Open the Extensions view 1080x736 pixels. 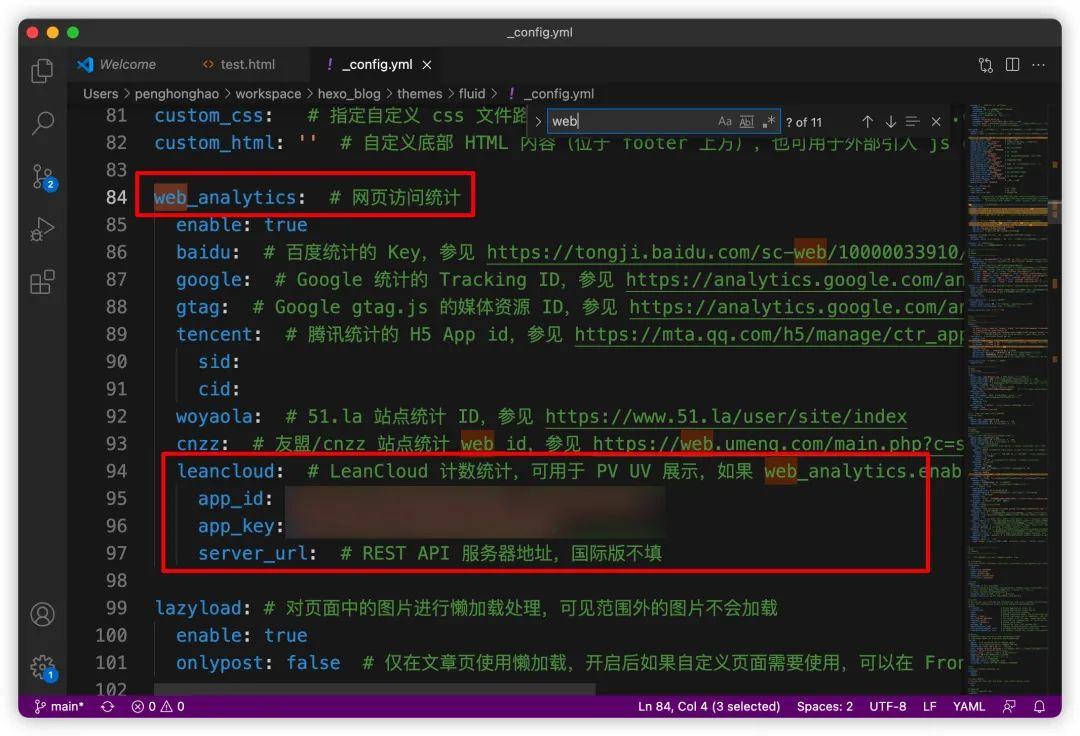[x=42, y=282]
